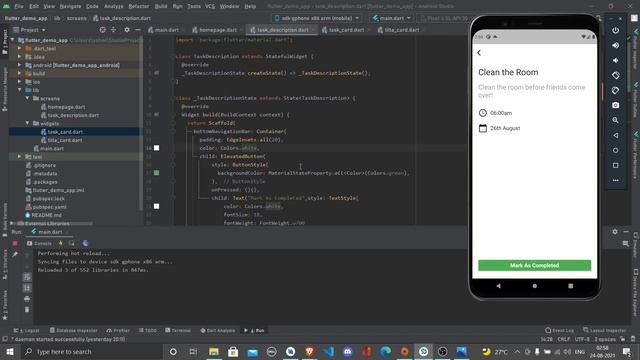Collapse the lib folder
This screenshot has width=640, height=360.
click(x=19, y=90)
